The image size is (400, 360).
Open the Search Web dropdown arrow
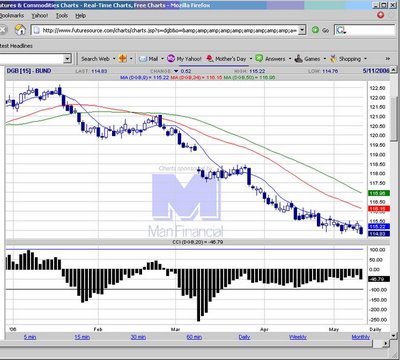[114, 59]
